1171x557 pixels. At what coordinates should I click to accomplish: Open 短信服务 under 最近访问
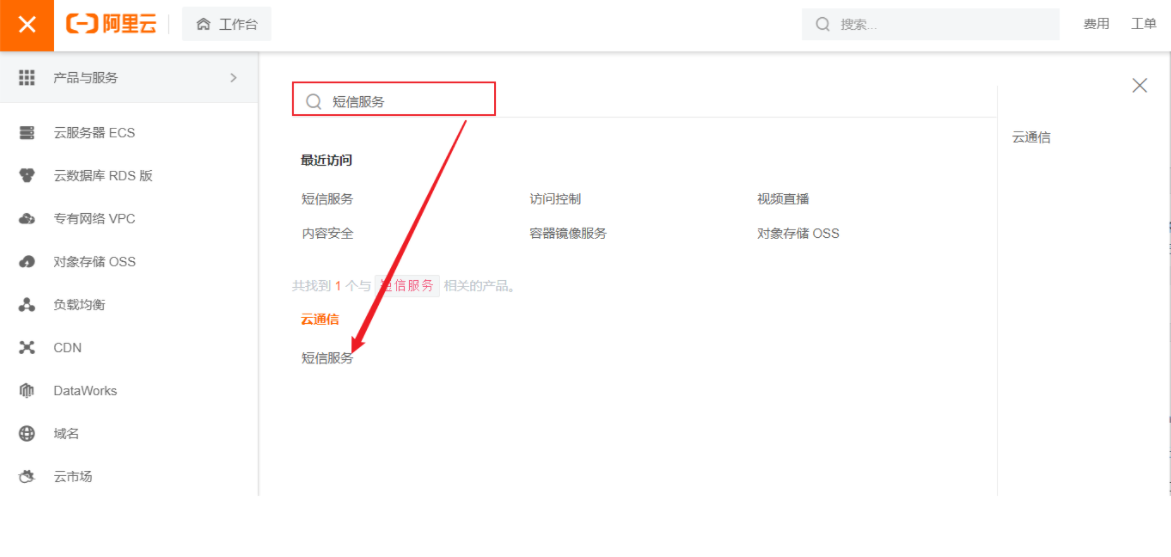(327, 199)
